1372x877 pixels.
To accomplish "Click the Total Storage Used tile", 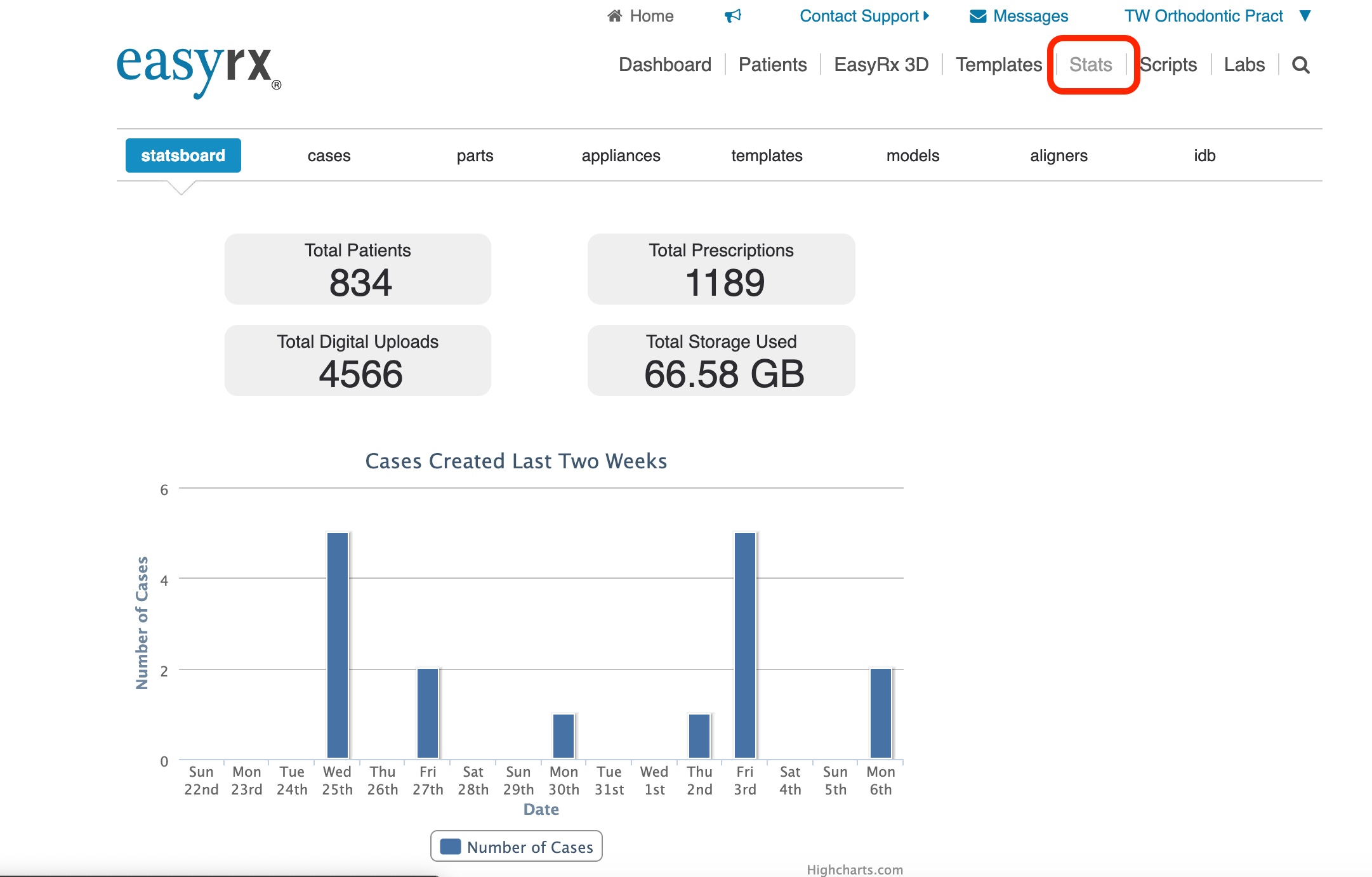I will tap(721, 360).
